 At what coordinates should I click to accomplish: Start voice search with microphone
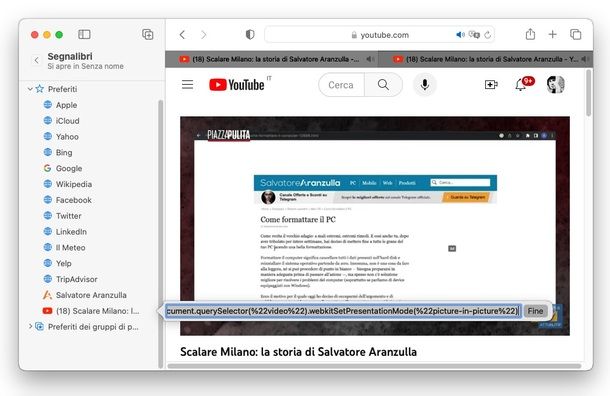425,84
